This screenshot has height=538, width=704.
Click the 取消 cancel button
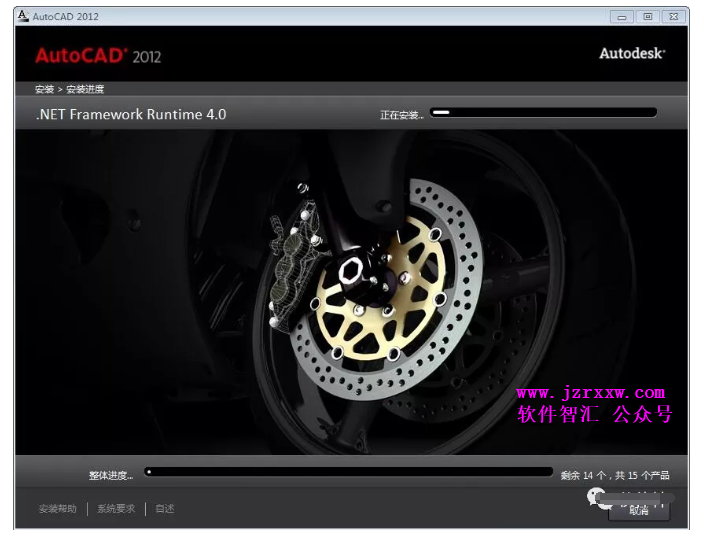[639, 510]
